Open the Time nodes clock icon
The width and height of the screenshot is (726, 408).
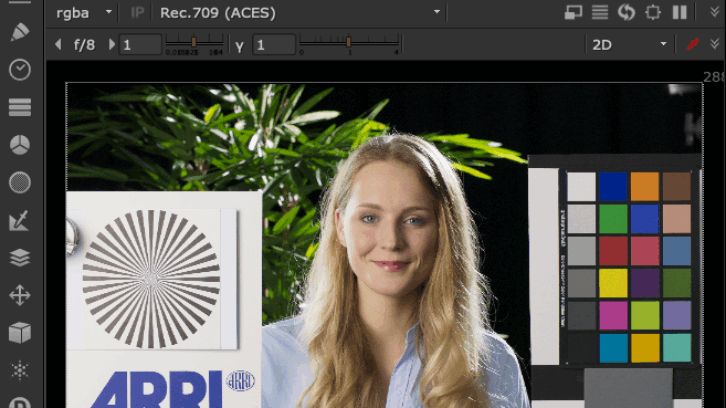pos(19,69)
